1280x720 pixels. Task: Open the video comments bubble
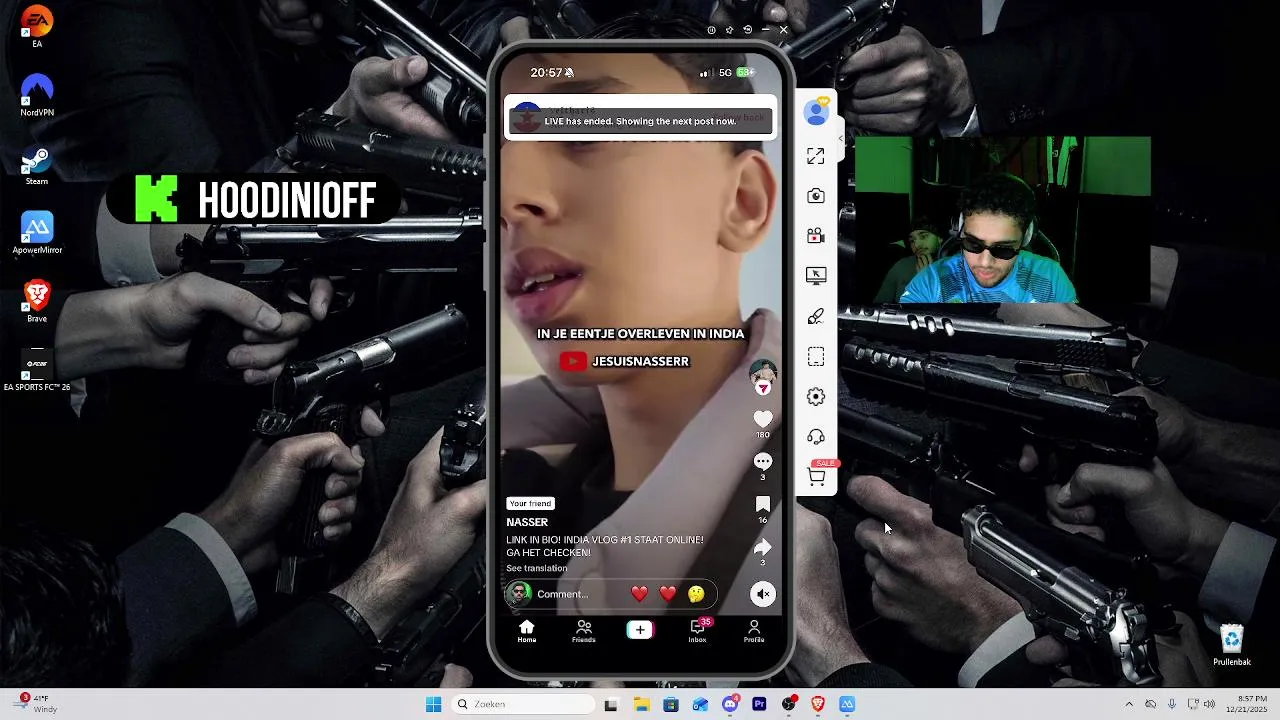pyautogui.click(x=763, y=461)
